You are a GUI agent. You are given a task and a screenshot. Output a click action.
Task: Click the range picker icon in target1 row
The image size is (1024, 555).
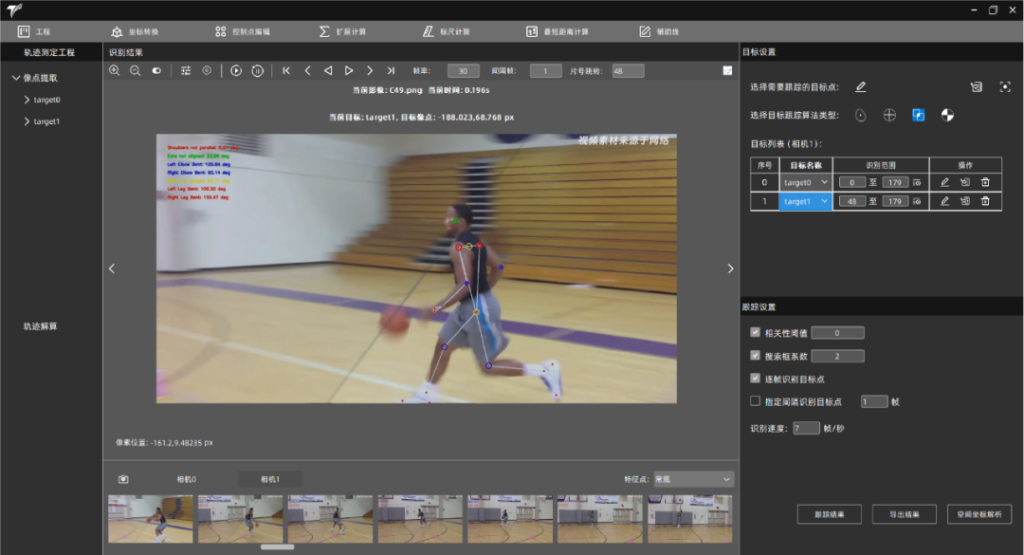coord(917,201)
